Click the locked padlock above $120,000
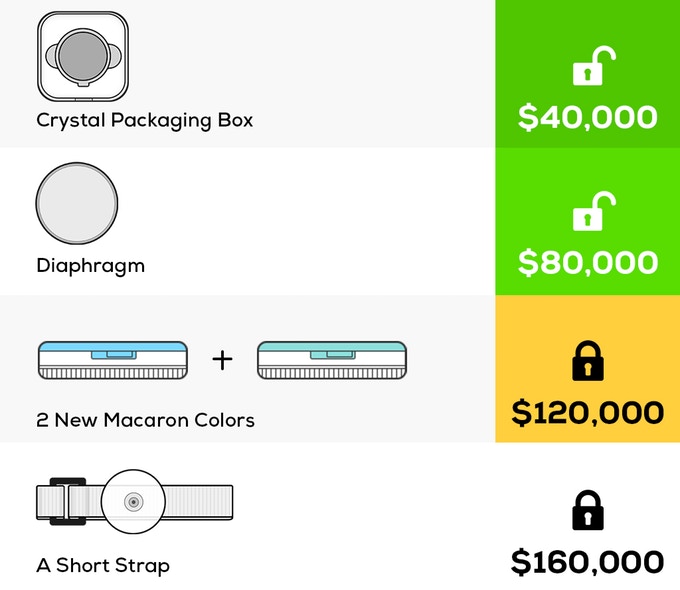This screenshot has height=590, width=680. pyautogui.click(x=587, y=361)
